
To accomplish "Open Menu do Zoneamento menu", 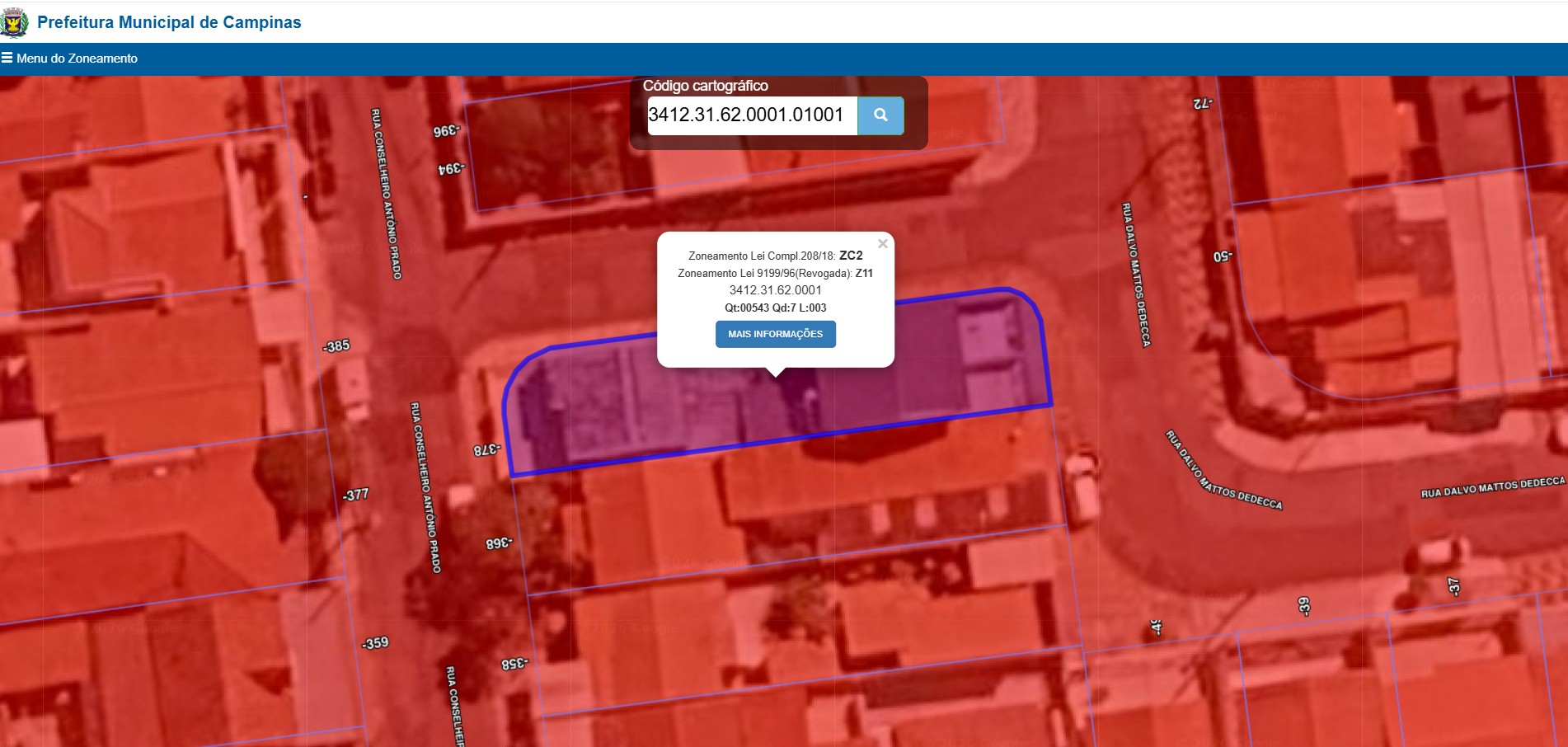I will click(x=77, y=59).
